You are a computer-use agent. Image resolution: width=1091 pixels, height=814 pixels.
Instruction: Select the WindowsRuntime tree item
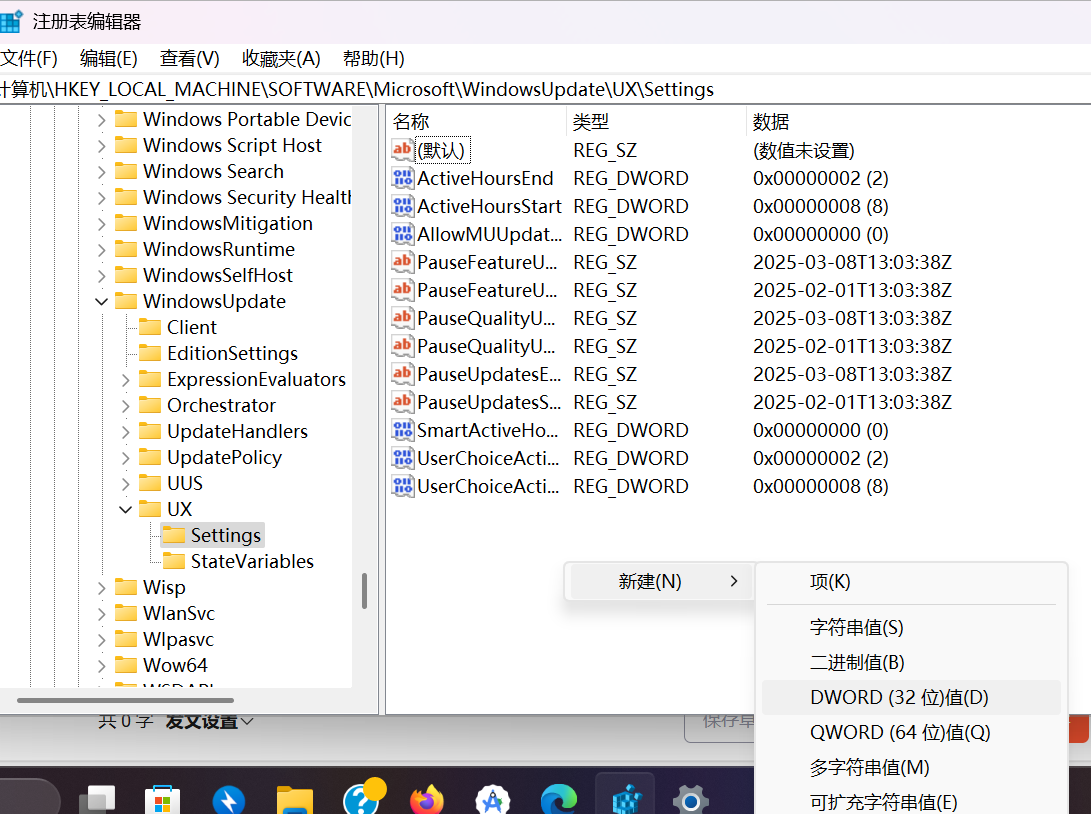click(218, 249)
